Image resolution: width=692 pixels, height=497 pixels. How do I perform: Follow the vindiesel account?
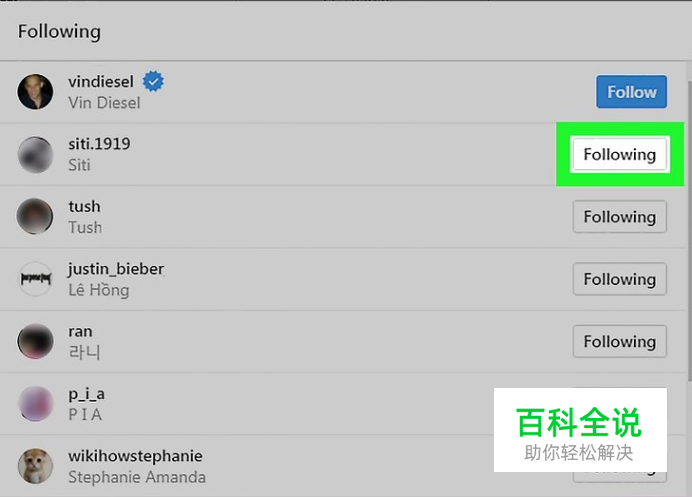pyautogui.click(x=631, y=92)
